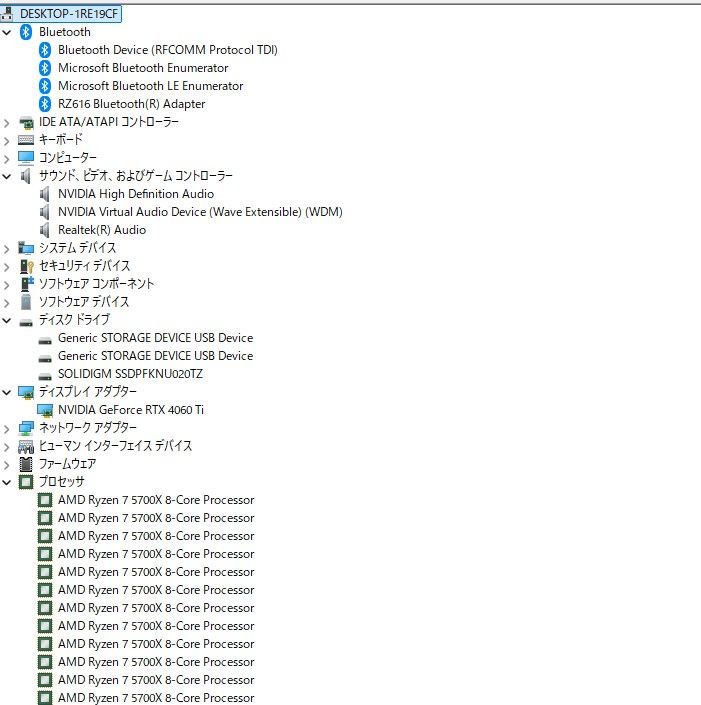The image size is (701, 705).
Task: Expand the ファームウェア category
Action: click(x=7, y=465)
